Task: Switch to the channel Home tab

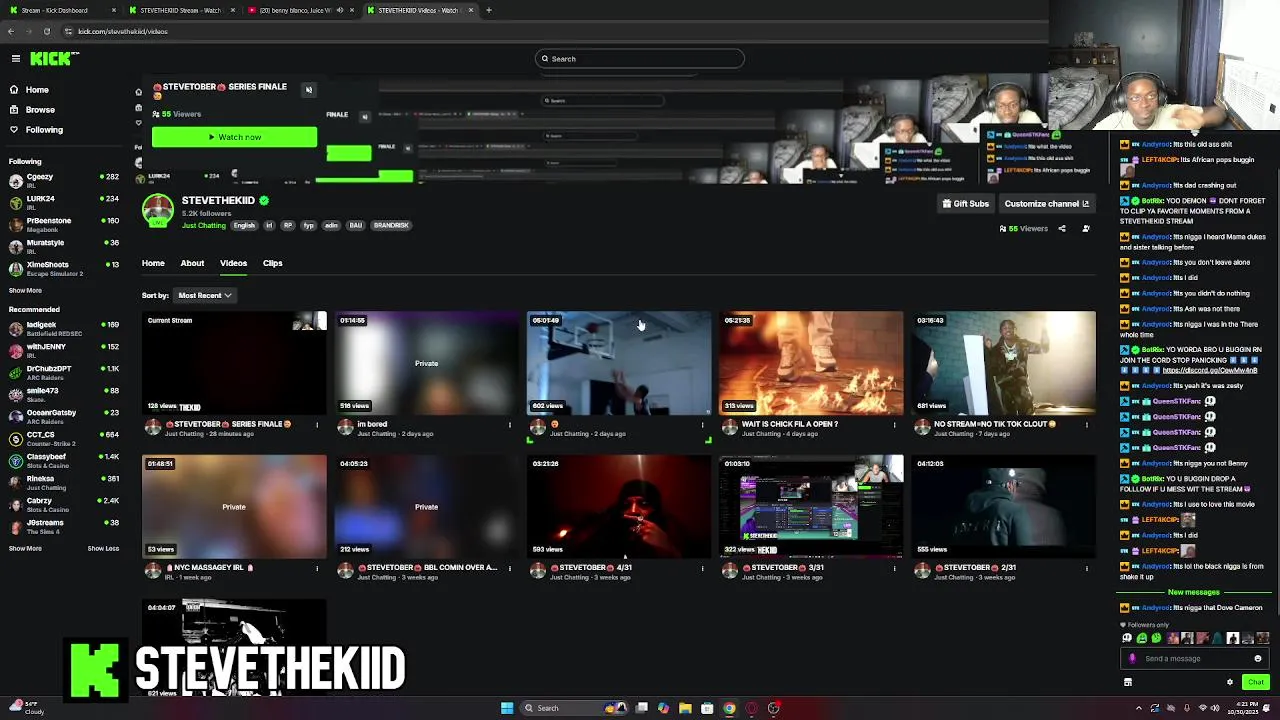Action: coord(153,263)
